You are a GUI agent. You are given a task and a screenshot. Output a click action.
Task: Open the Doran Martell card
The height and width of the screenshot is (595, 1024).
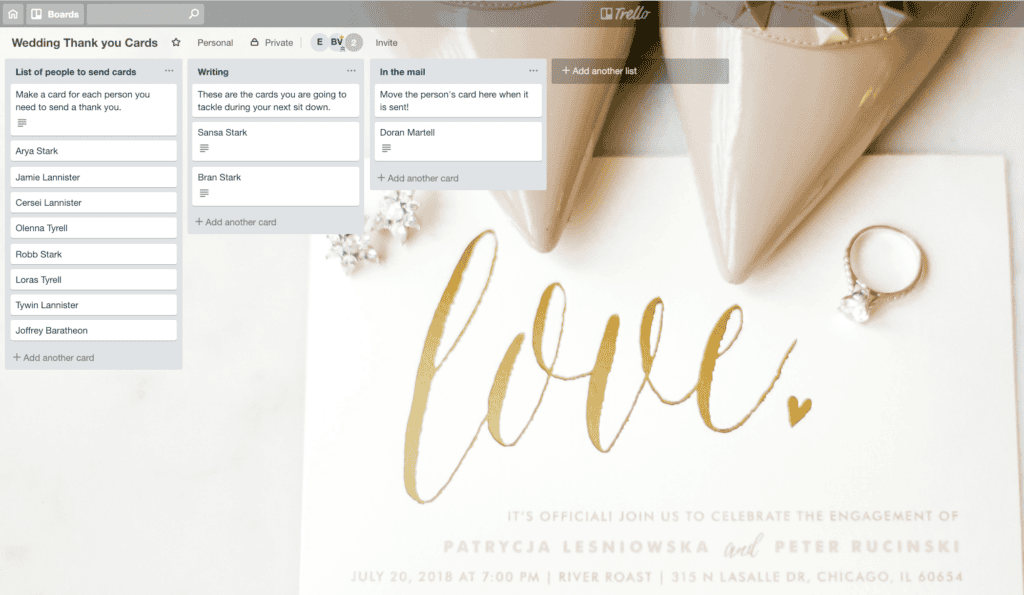[x=458, y=141]
